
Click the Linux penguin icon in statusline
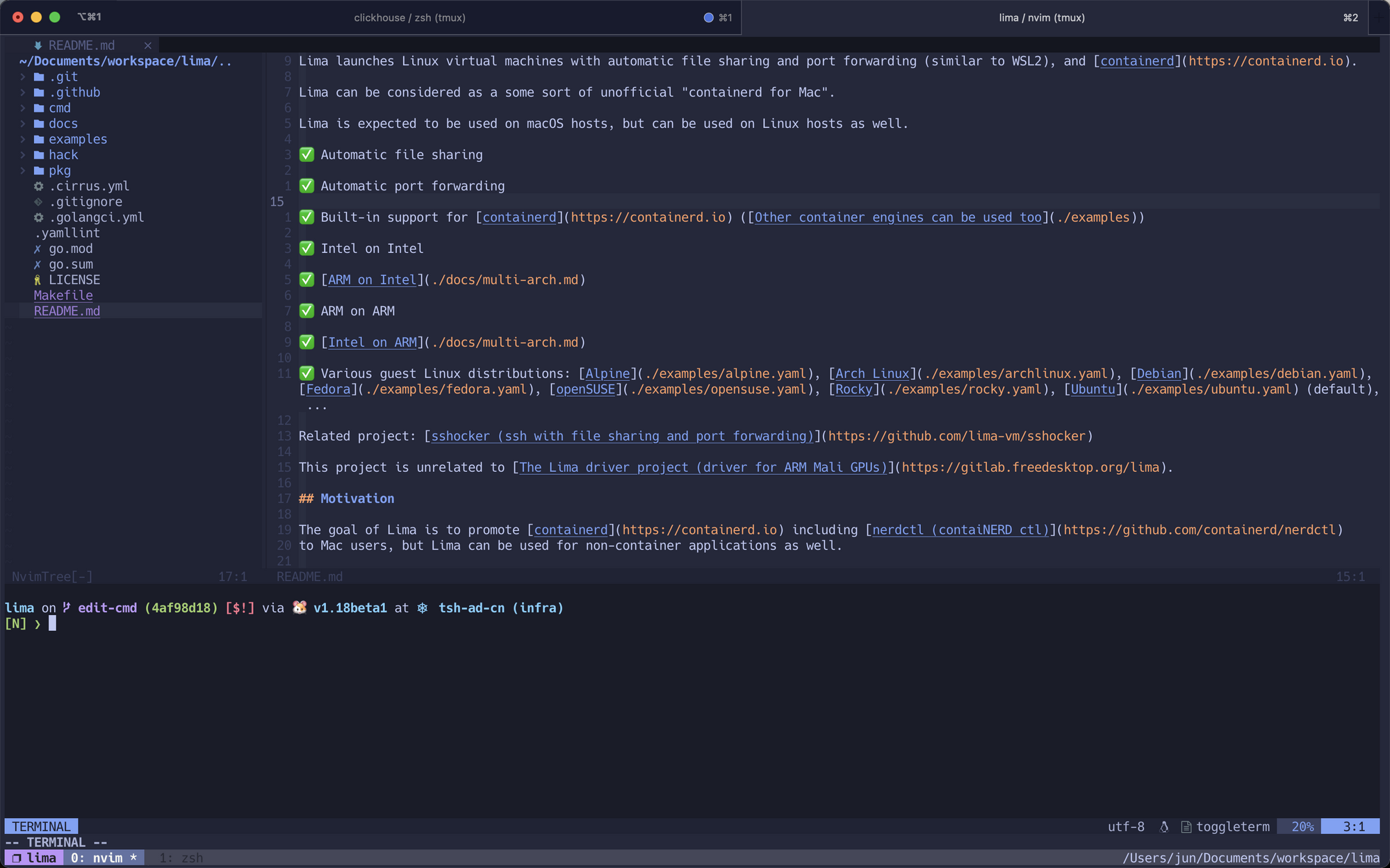tap(1164, 827)
